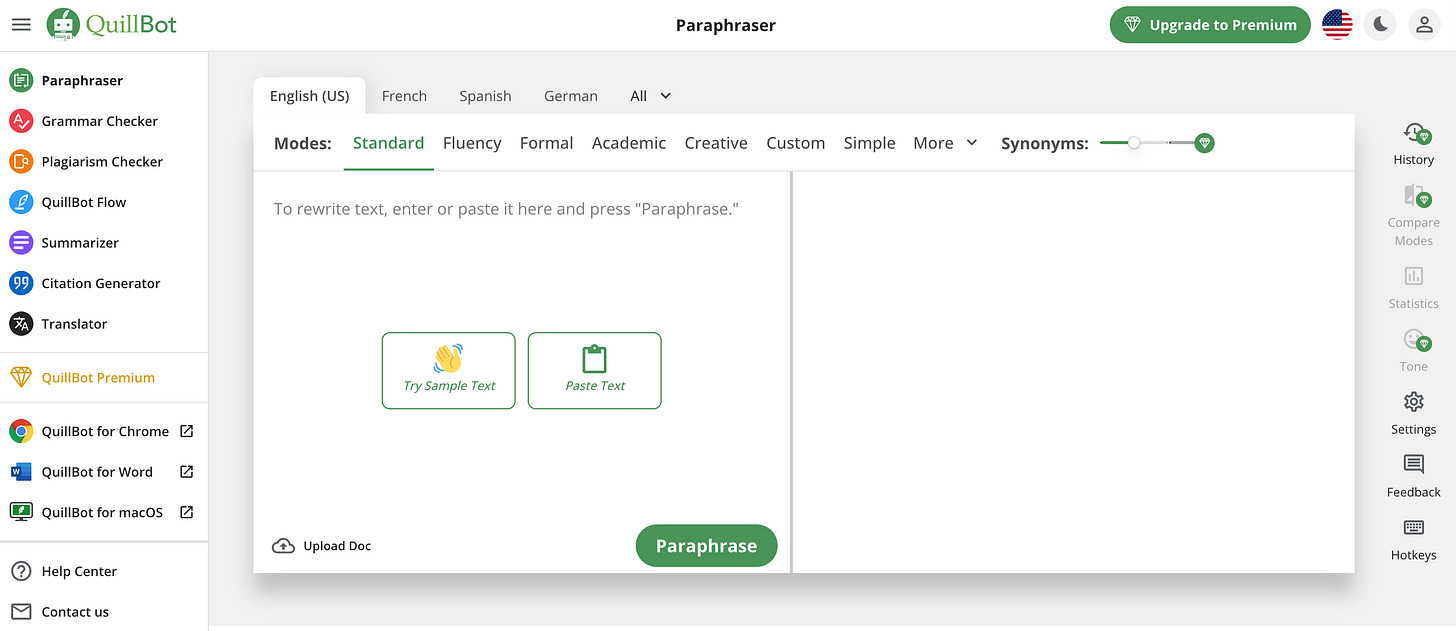Open Feedback panel
The image size is (1456, 631).
pos(1413,477)
